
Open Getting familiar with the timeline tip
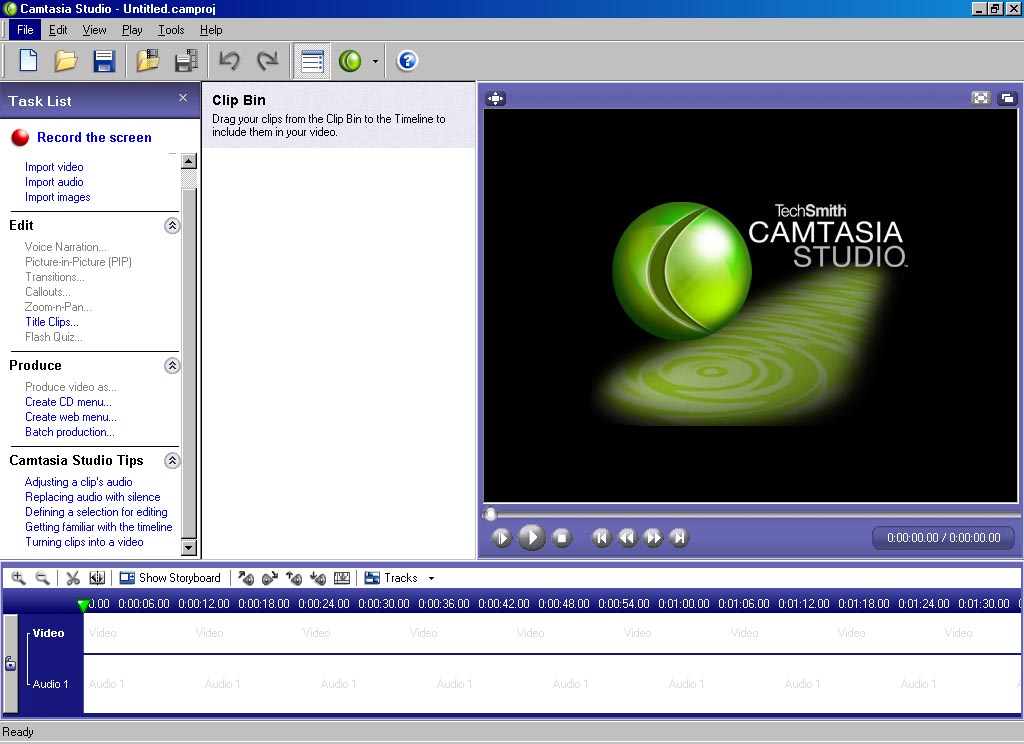(x=99, y=526)
